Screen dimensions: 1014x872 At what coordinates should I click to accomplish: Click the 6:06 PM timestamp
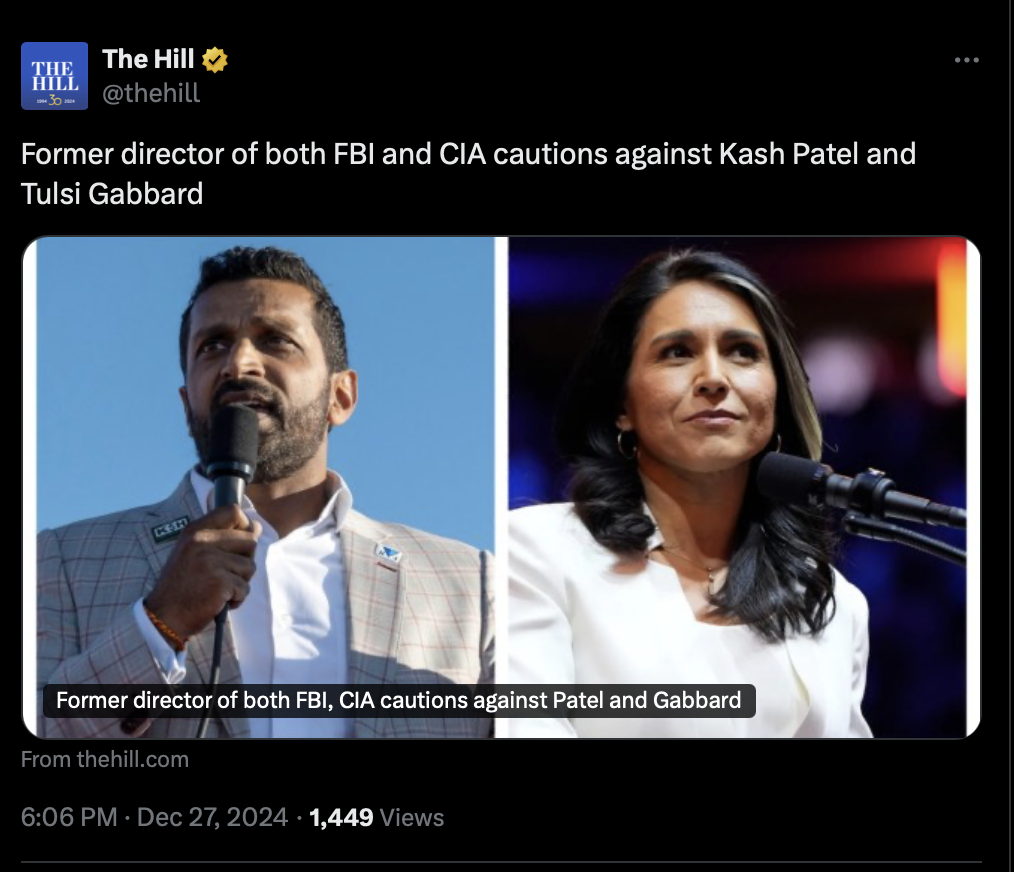[x=69, y=817]
